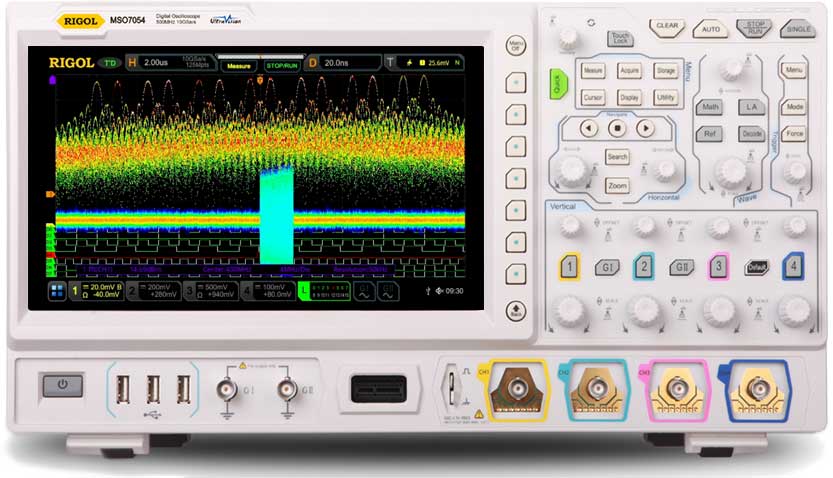Viewport: 833px width, 478px height.
Task: Tap the function navigation grid icon
Action: 56,291
